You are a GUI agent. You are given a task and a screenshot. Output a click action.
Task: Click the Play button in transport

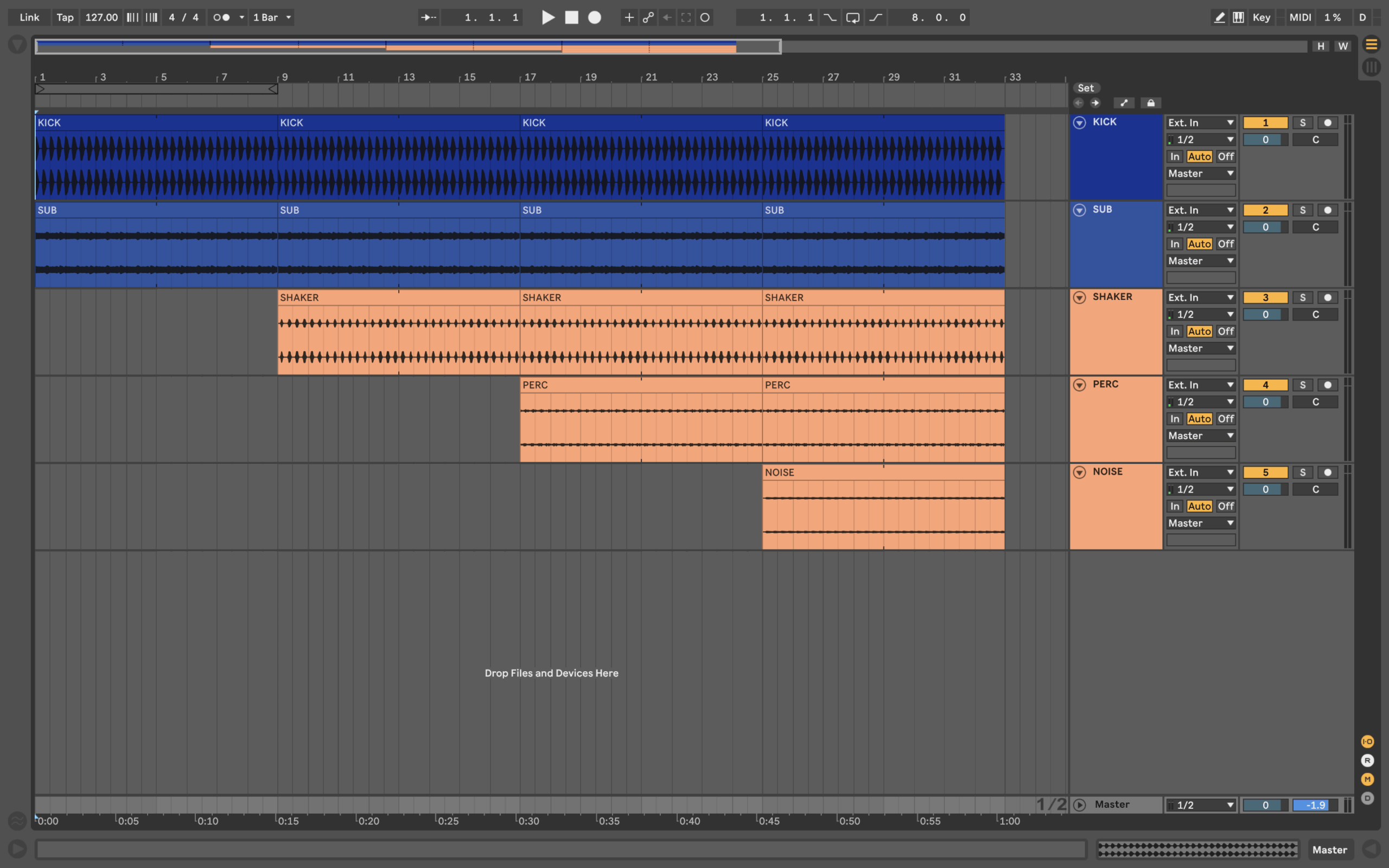click(548, 17)
